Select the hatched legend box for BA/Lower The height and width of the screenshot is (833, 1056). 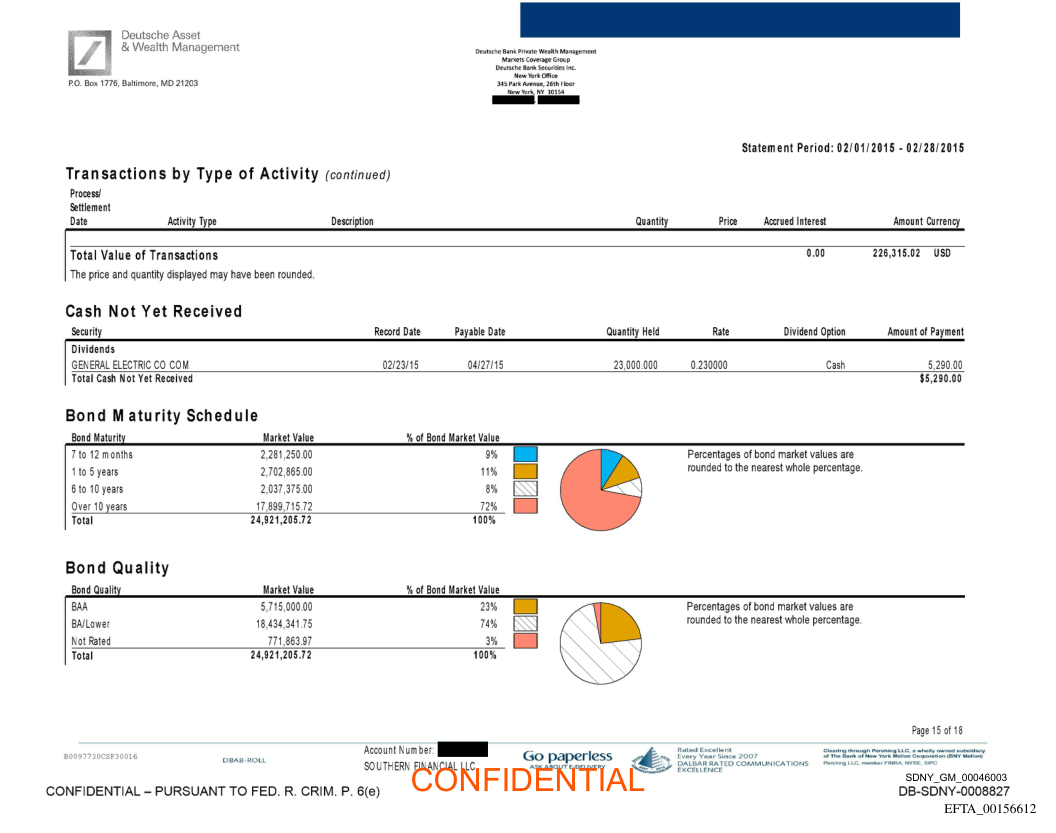click(525, 623)
